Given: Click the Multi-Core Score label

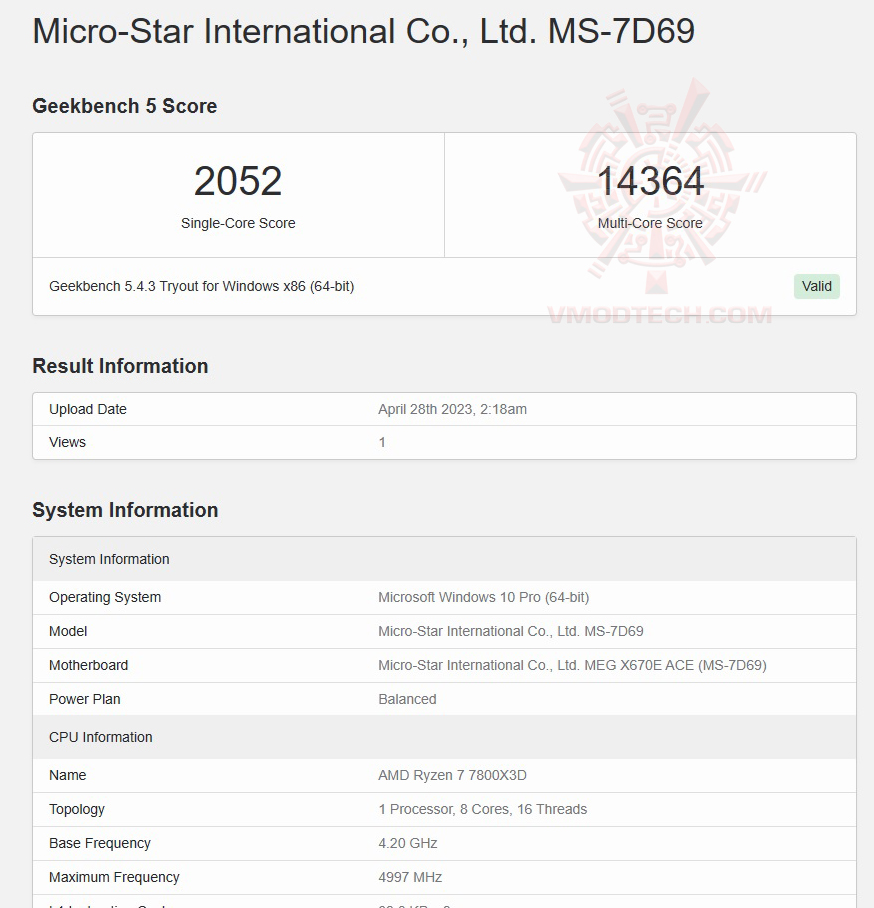Looking at the screenshot, I should pyautogui.click(x=650, y=223).
